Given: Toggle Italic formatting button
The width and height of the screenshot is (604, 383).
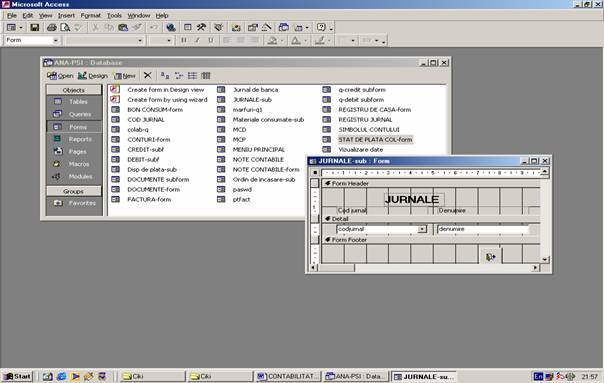Looking at the screenshot, I should tap(197, 40).
